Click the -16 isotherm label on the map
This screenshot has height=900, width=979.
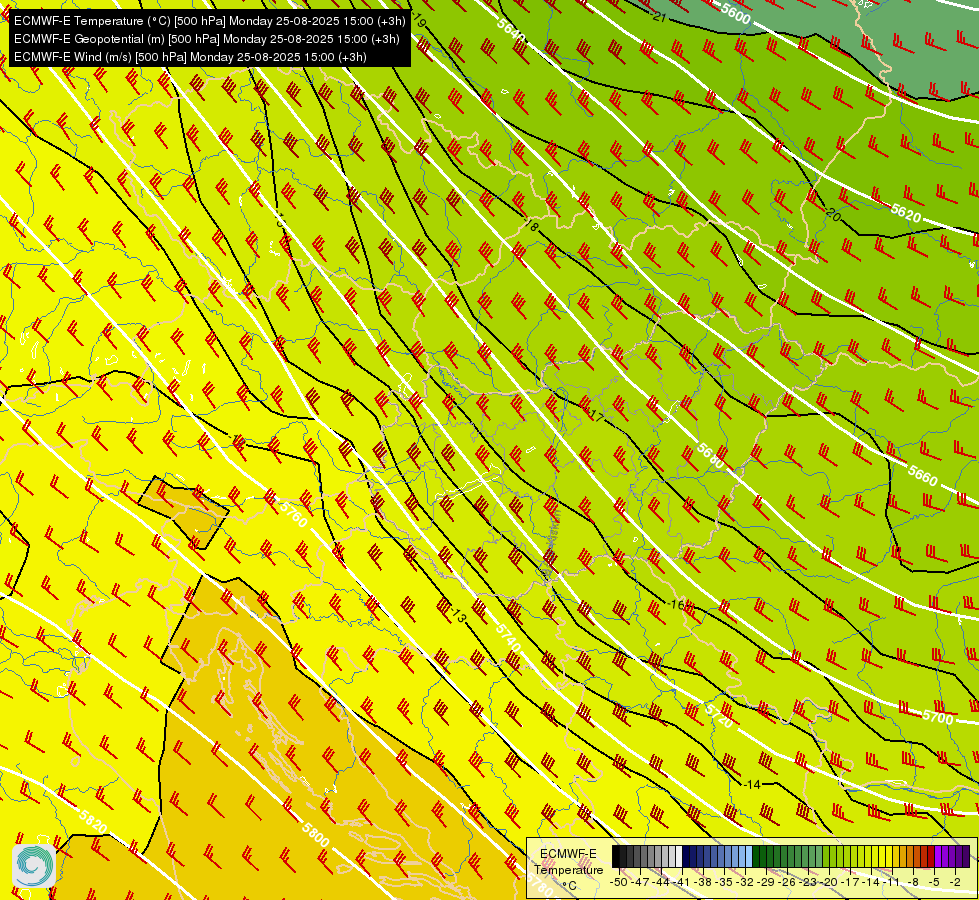(x=676, y=604)
